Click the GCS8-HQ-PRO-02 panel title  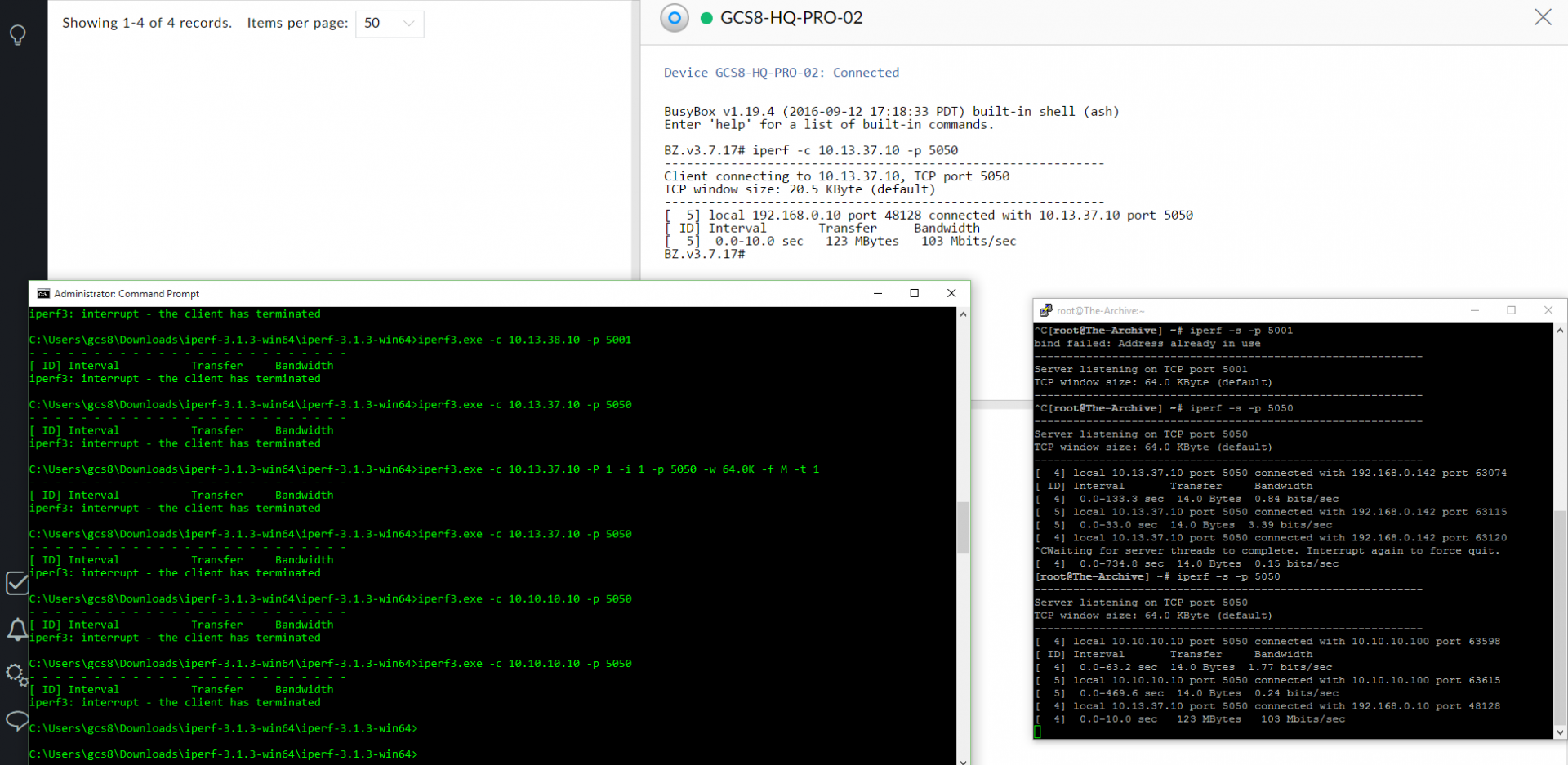791,18
